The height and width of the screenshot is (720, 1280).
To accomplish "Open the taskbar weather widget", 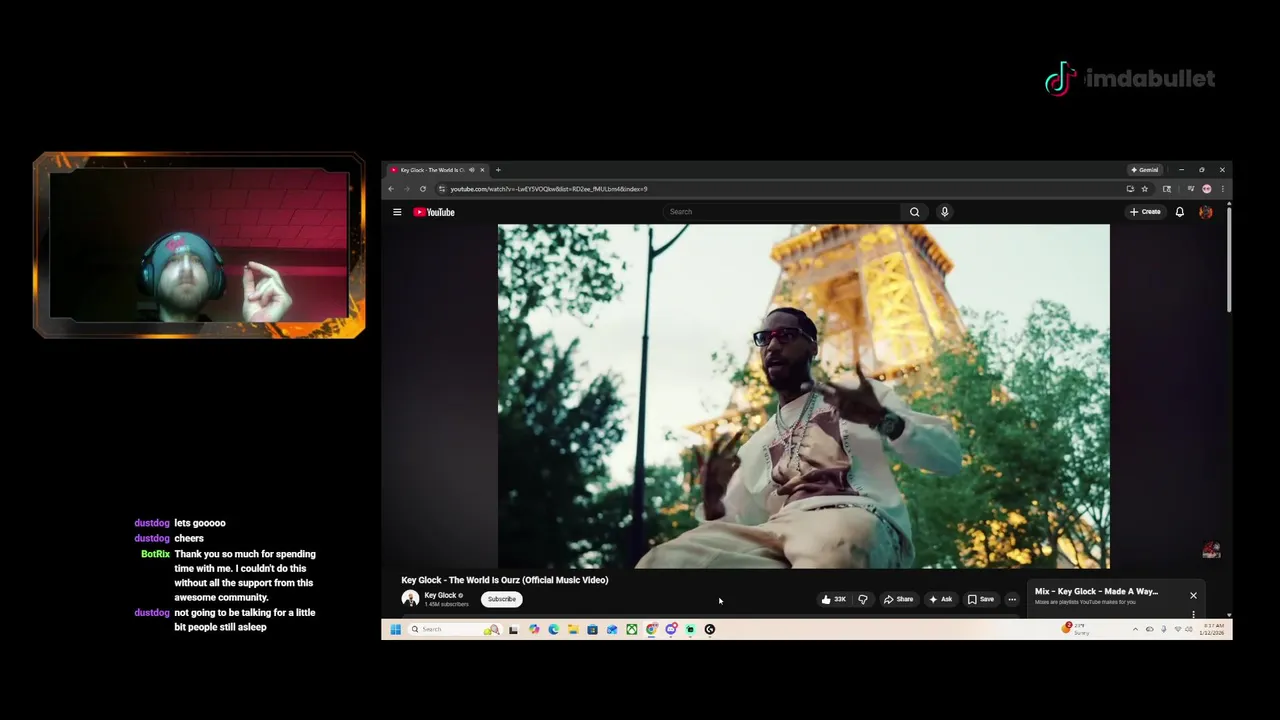I will click(x=1075, y=629).
